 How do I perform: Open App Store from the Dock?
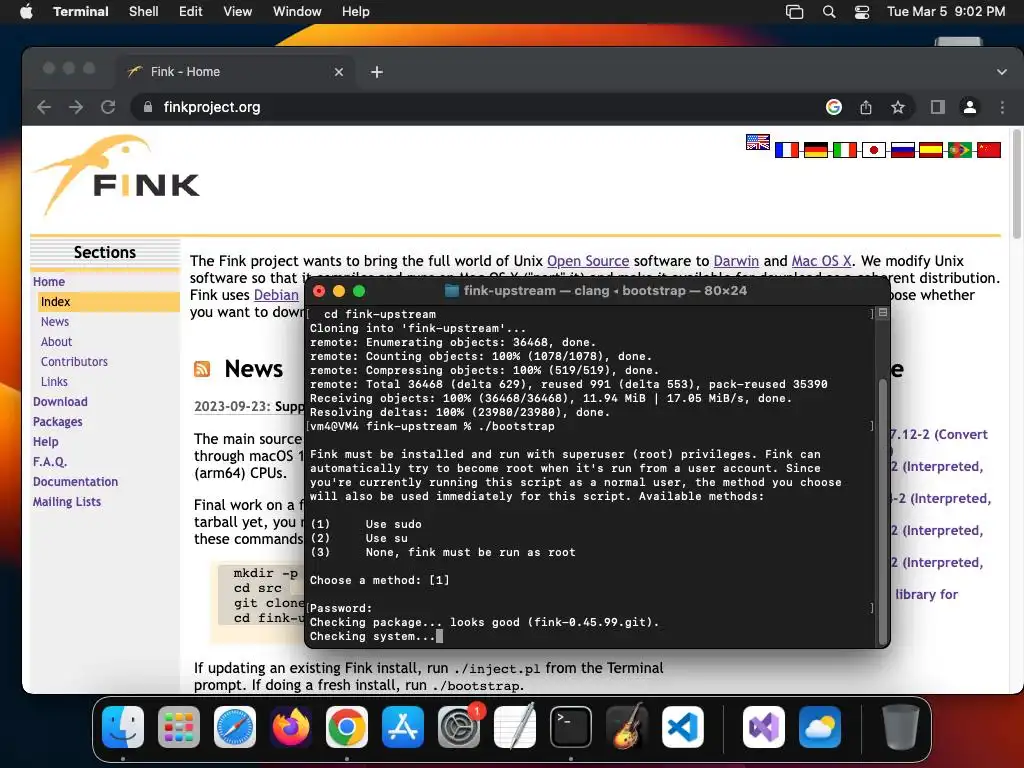tap(403, 727)
